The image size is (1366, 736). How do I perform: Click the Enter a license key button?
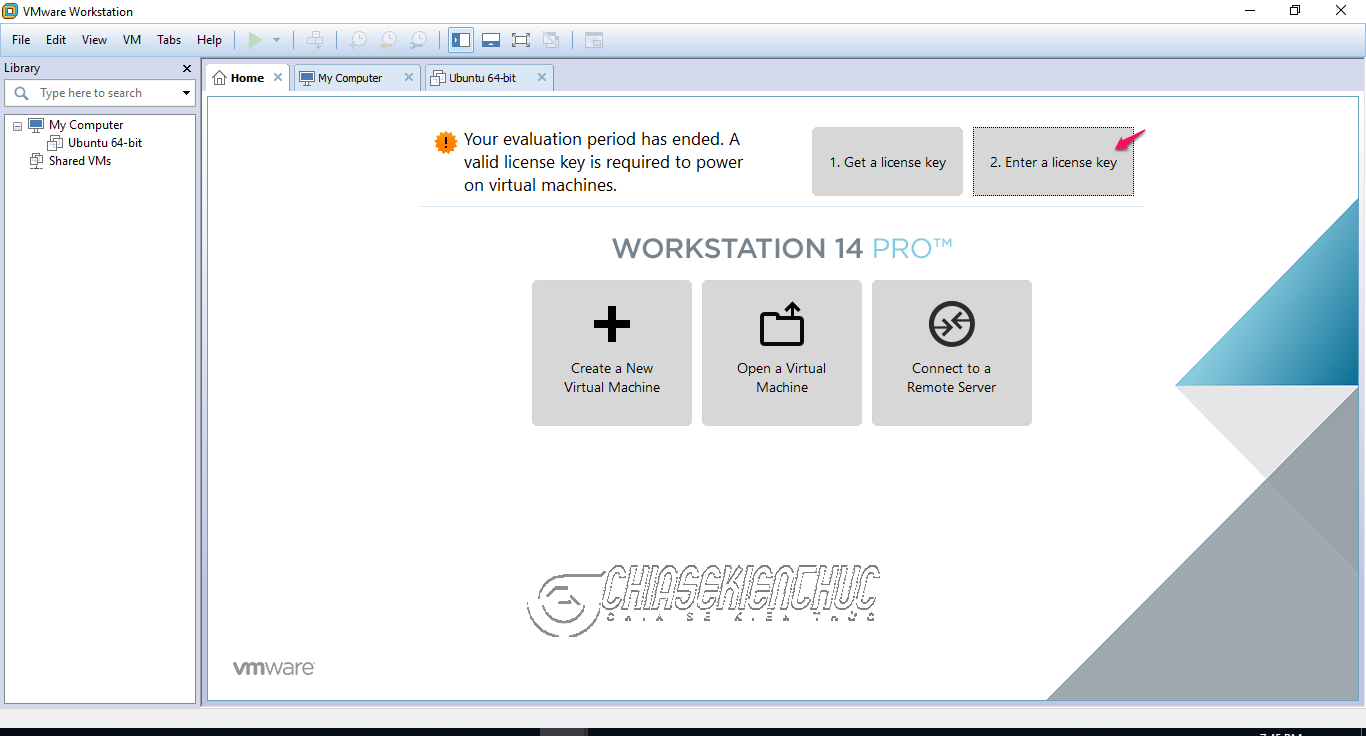[x=1053, y=161]
